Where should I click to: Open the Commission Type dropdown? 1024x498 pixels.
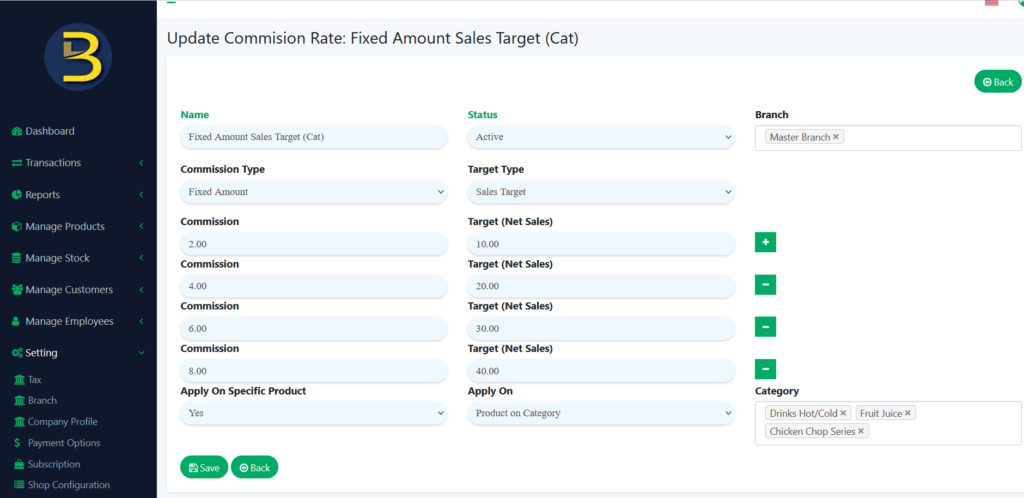point(313,191)
